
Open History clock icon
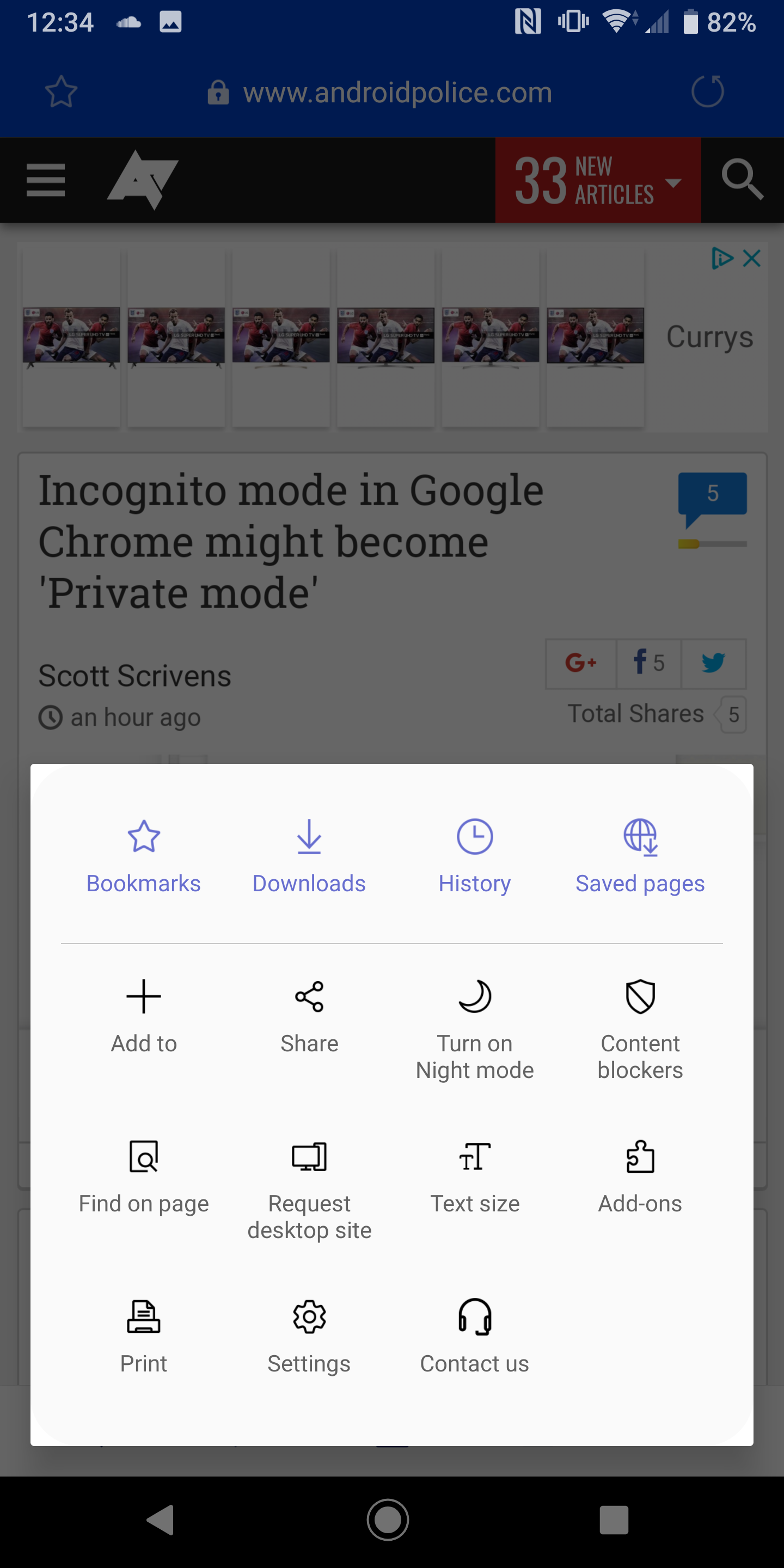(x=475, y=837)
